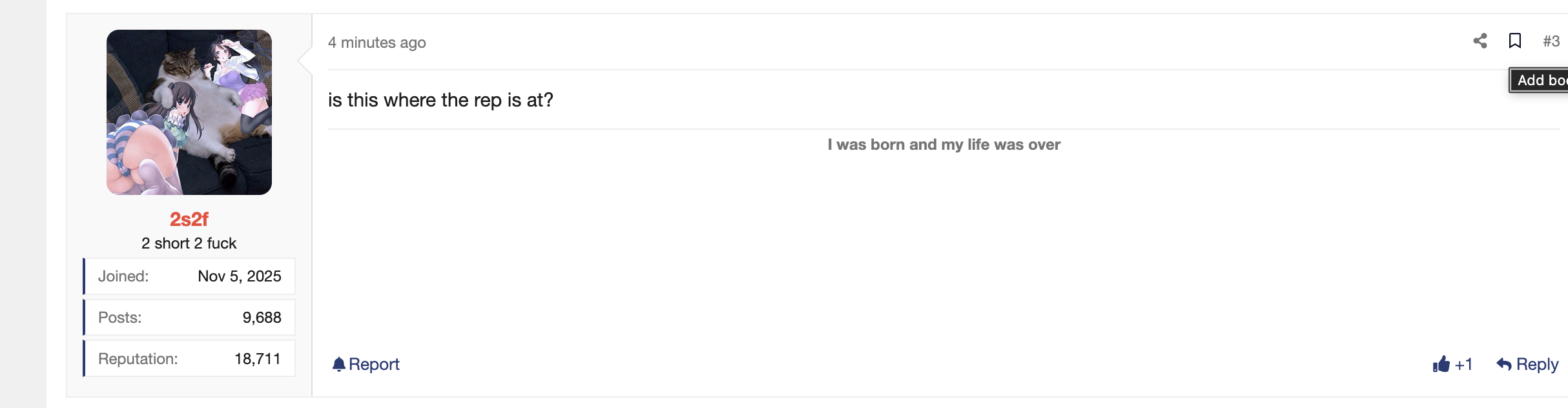Click the Add bookmark tooltip
Image resolution: width=1568 pixels, height=408 pixels.
tap(1539, 80)
